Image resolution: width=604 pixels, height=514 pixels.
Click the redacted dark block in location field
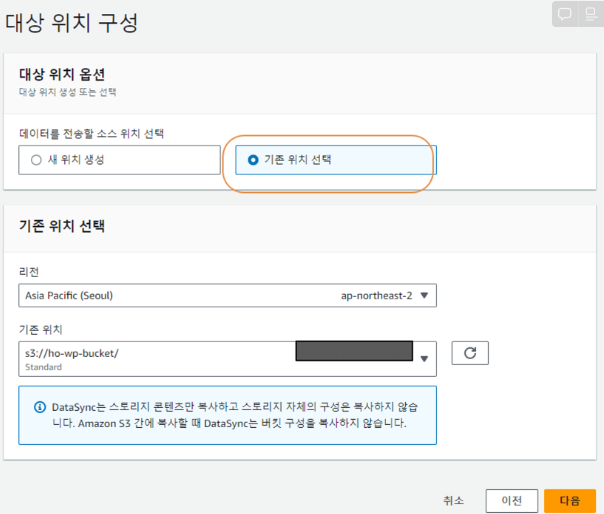coord(354,351)
